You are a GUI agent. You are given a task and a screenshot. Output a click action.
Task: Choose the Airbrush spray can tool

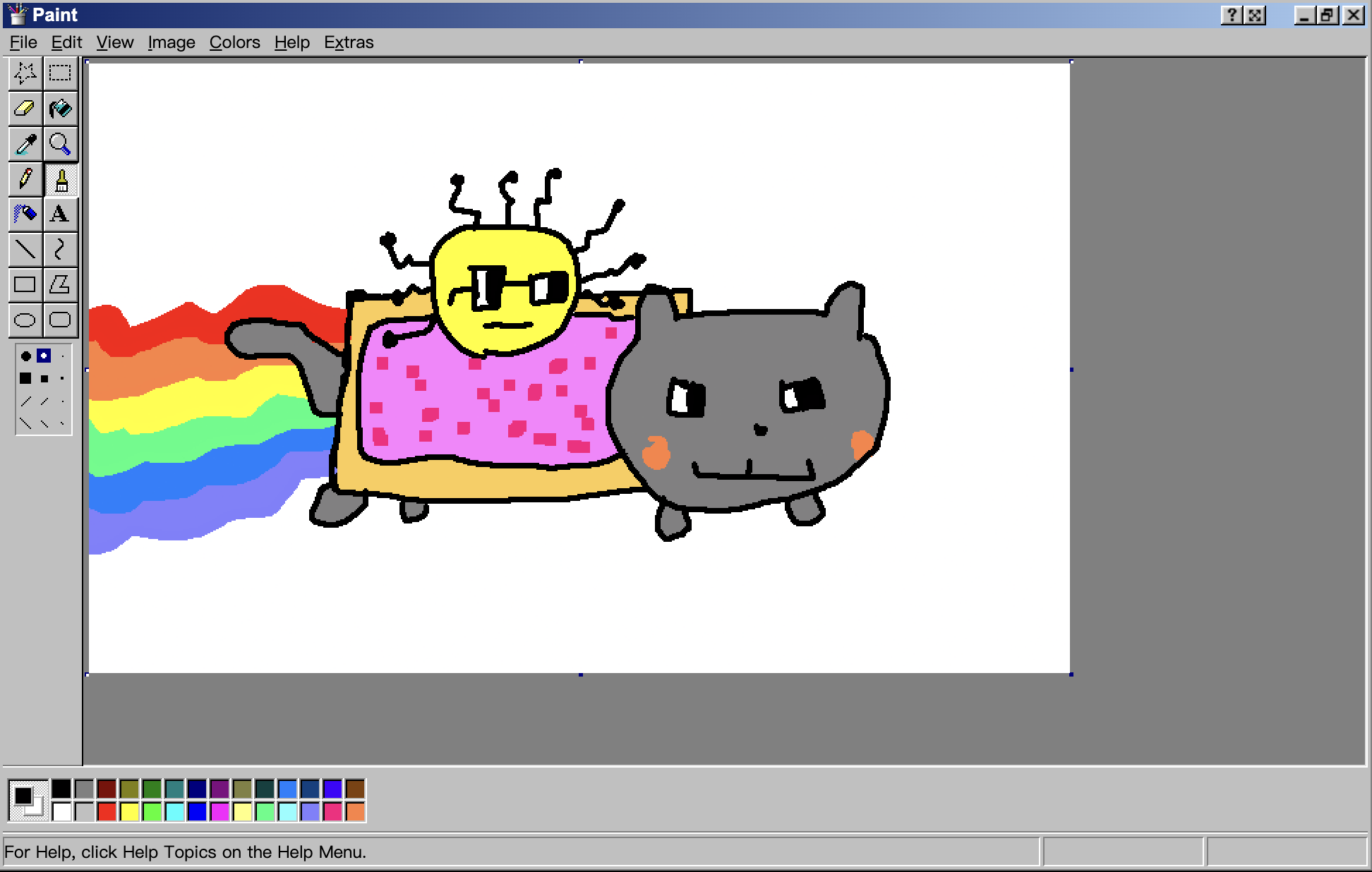pos(25,214)
